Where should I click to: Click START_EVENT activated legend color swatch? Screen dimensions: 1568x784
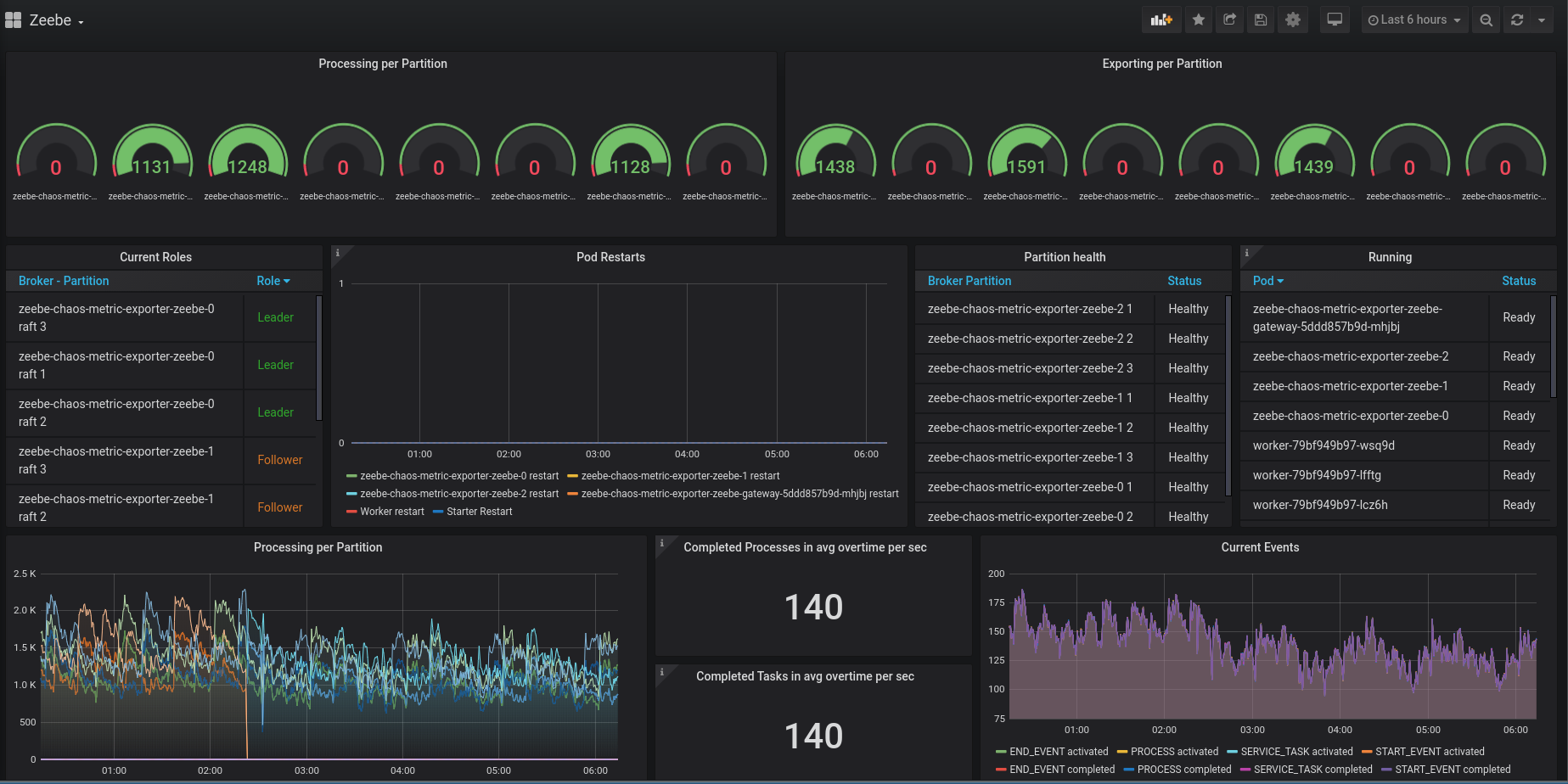pyautogui.click(x=1367, y=752)
